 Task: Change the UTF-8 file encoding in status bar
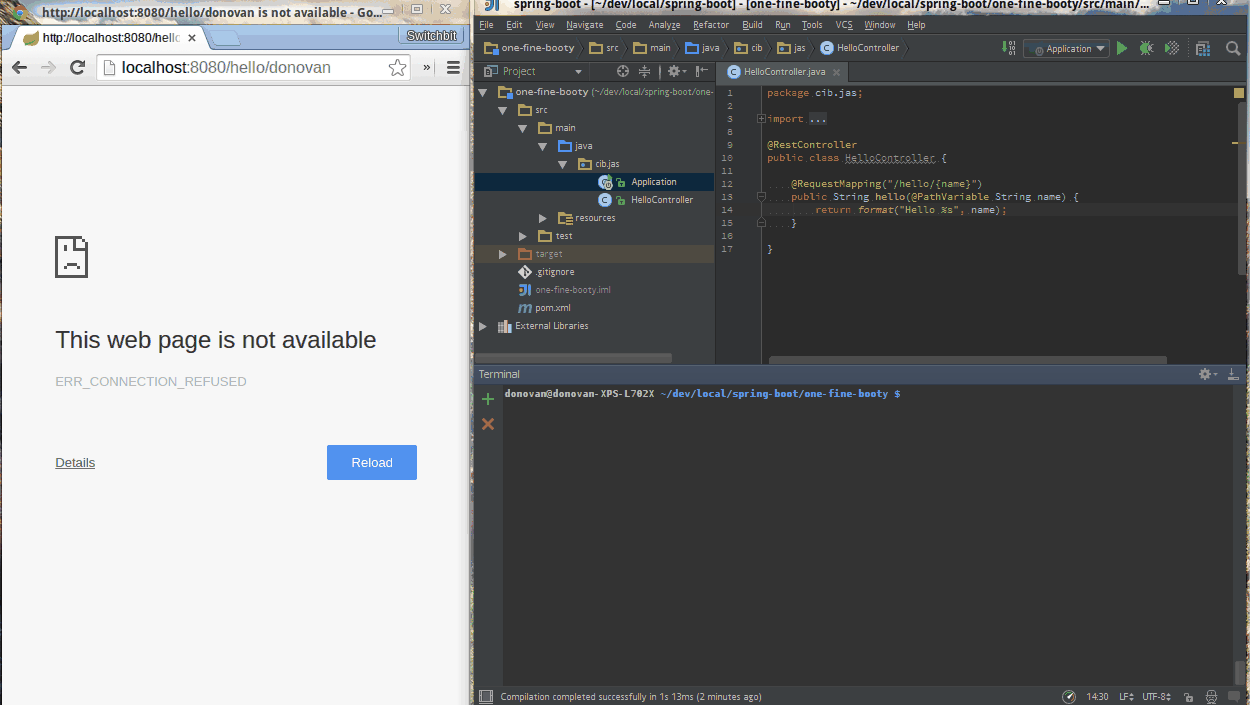coord(1156,697)
